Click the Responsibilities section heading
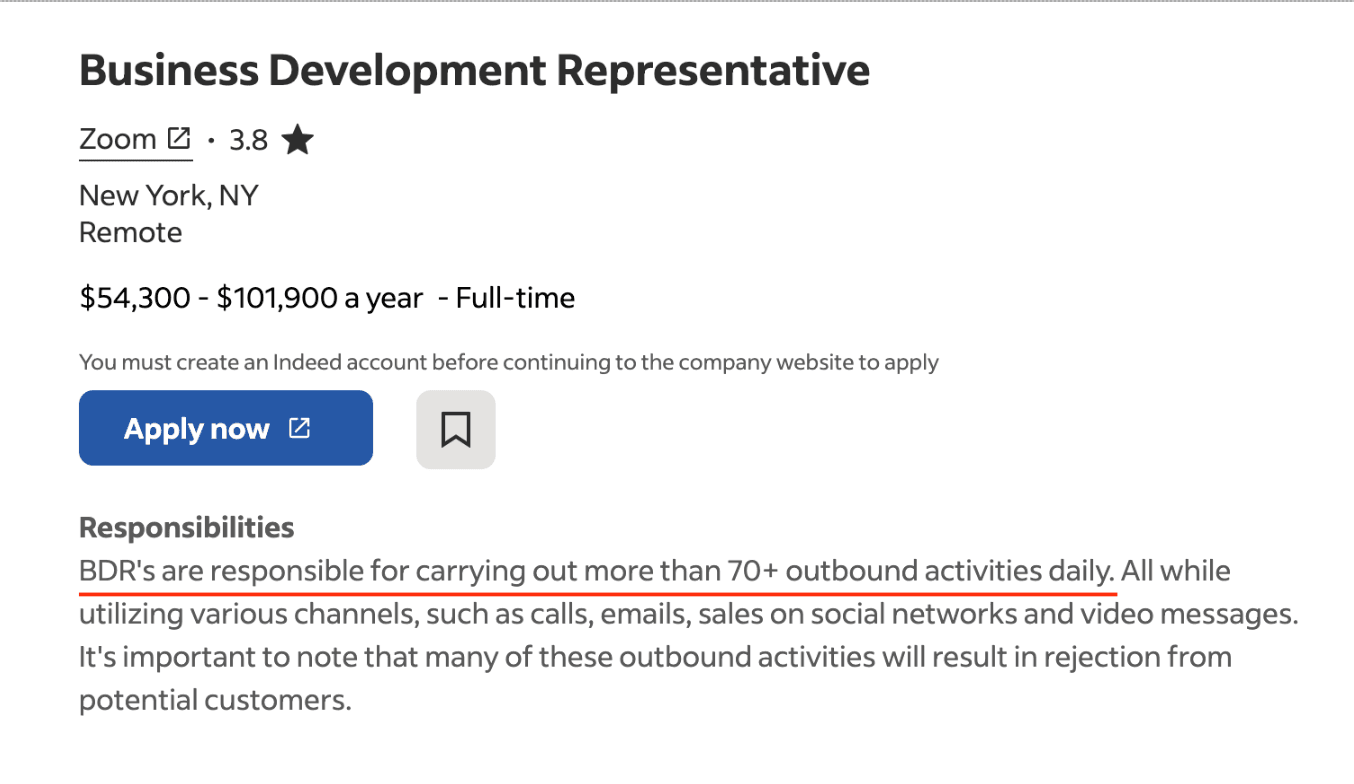 186,527
